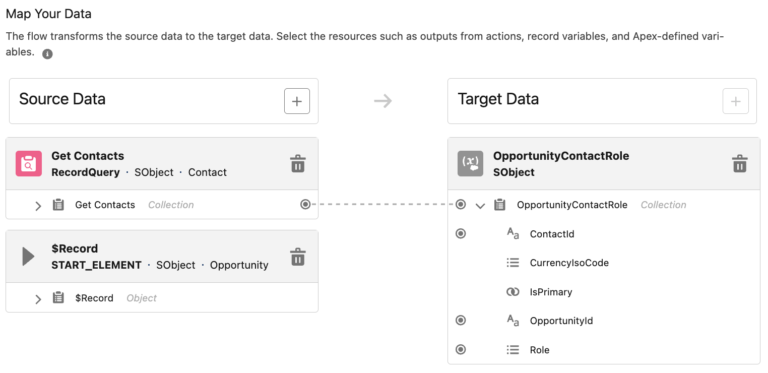Click the $Record object clipboard icon
Screen dimensions: 768x373
pos(58,298)
